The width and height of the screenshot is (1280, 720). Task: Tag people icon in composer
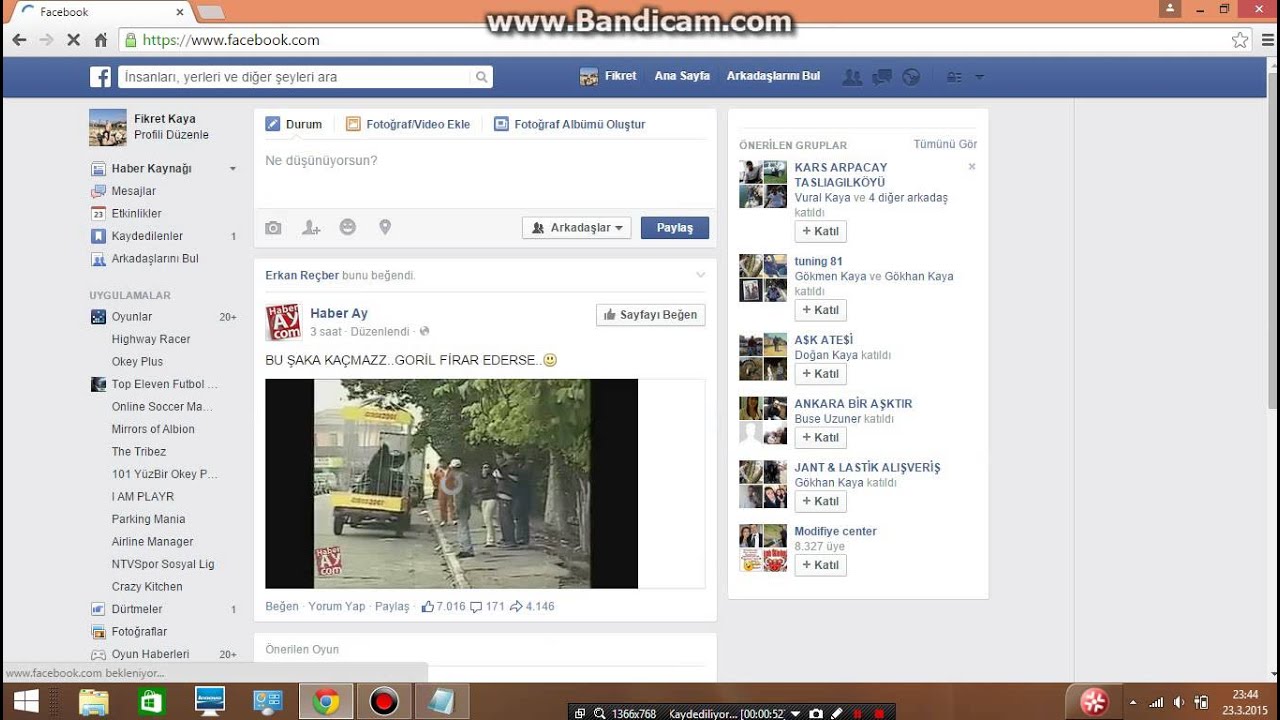pos(311,228)
